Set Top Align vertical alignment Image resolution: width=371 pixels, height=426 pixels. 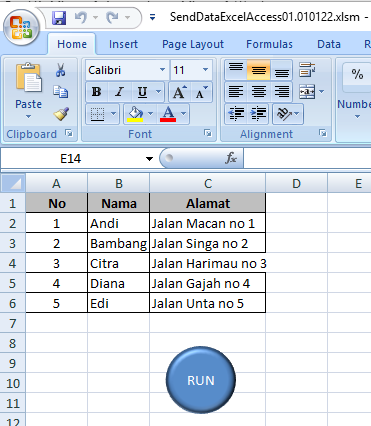(236, 70)
